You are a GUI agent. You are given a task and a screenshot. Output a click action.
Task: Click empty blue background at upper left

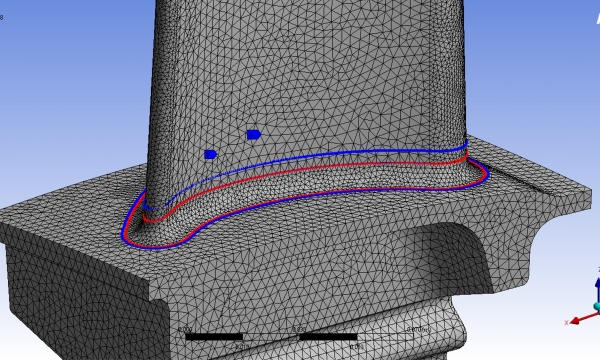[x=57, y=57]
